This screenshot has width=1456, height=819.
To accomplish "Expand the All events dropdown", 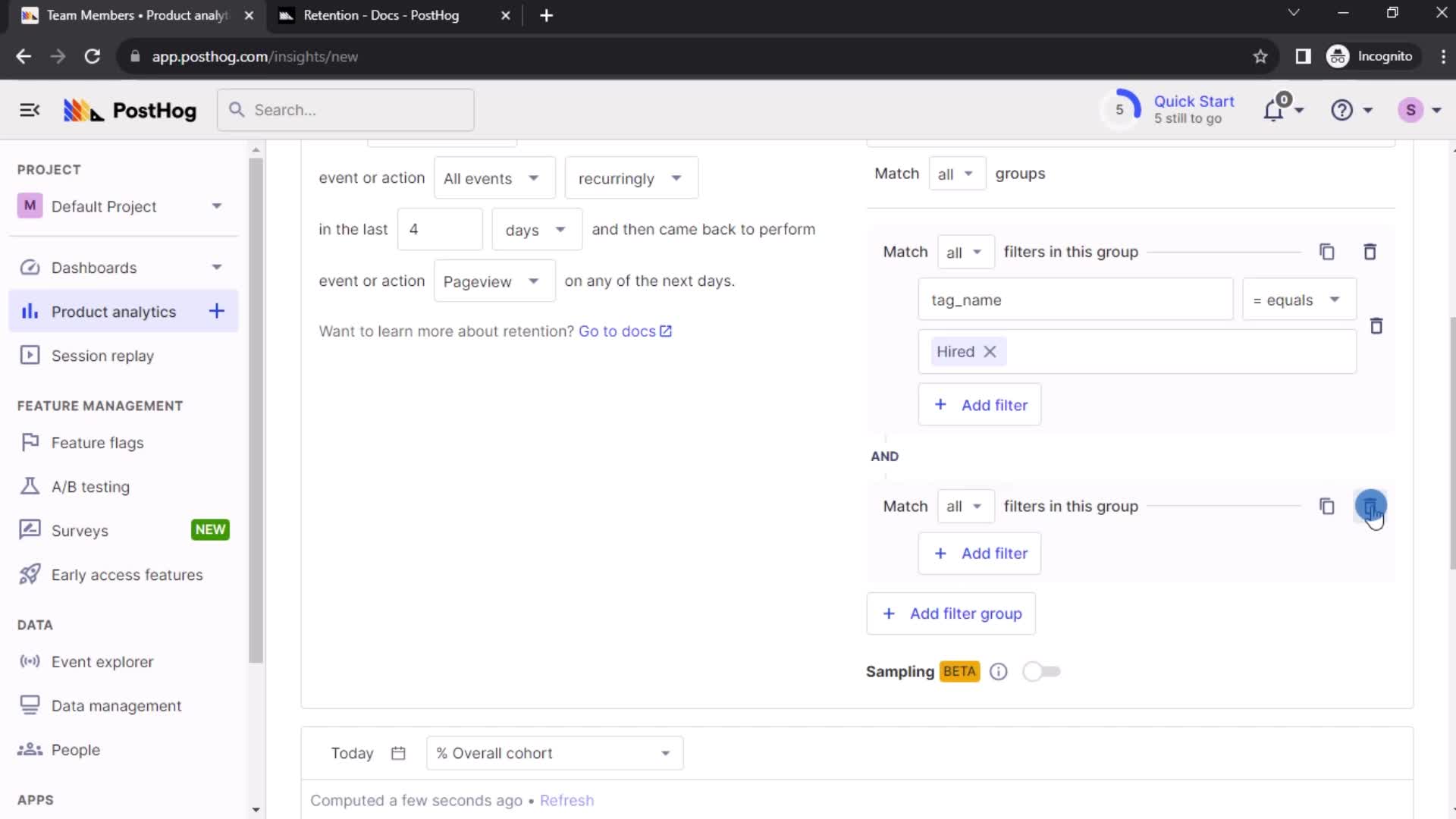I will coord(490,178).
